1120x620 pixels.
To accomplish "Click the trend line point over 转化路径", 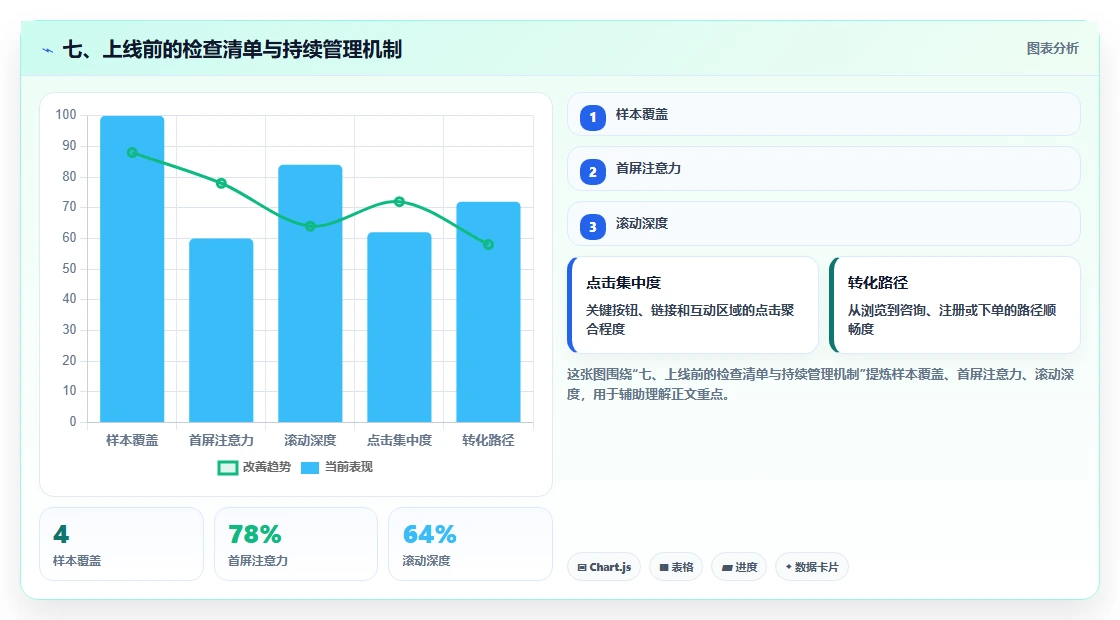I will (x=489, y=245).
